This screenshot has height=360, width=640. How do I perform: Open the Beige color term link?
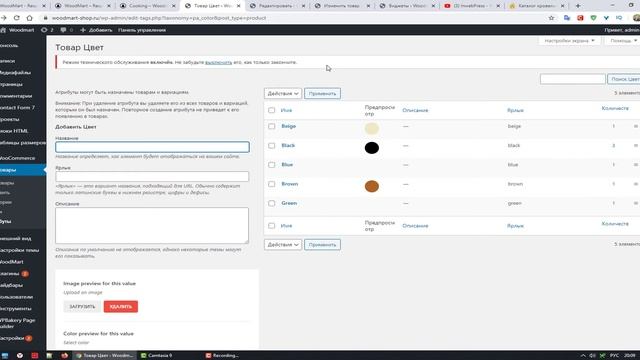pos(289,126)
